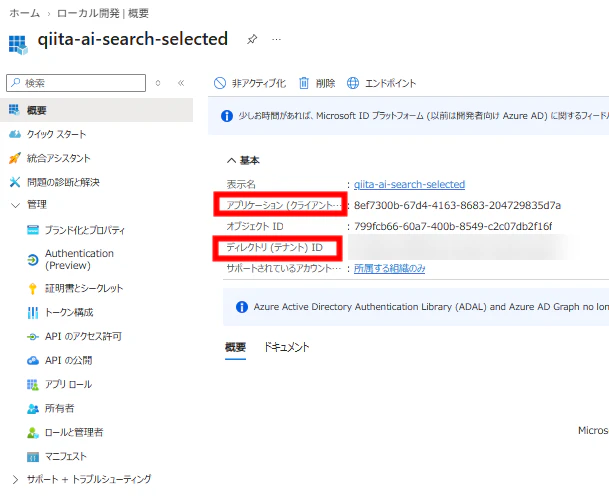Open the 概要 menu item
Viewport: 609px width, 497px height.
pyautogui.click(x=96, y=110)
